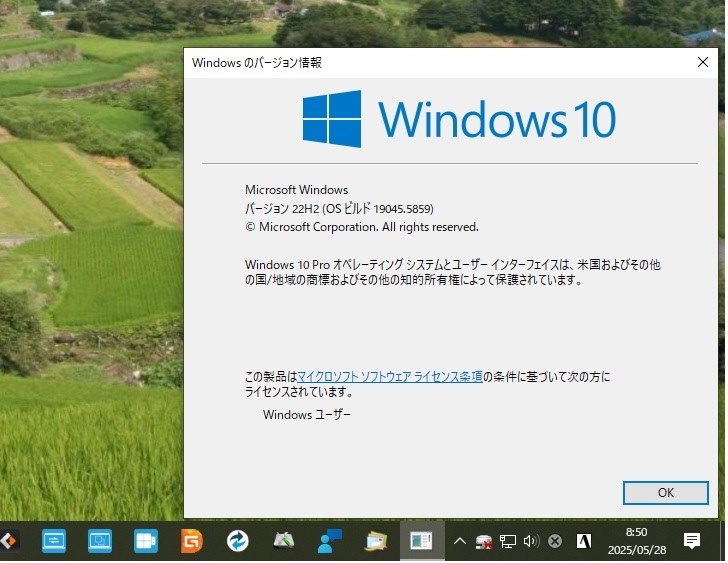Click the 'バージョン 22H2 (OS ビルド 19045.5859)' text
The height and width of the screenshot is (563, 728).
(340, 209)
